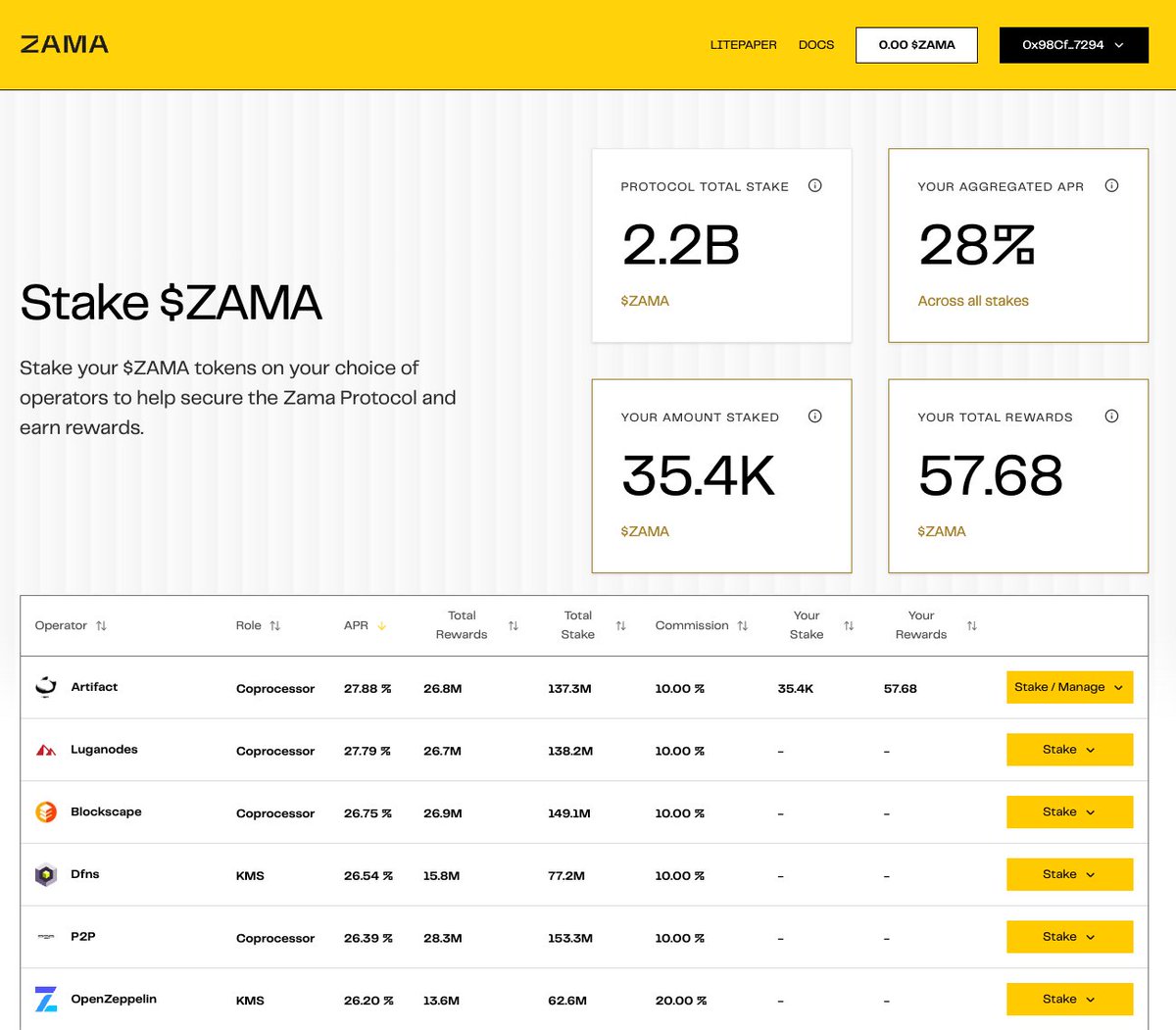Viewport: 1176px width, 1030px height.
Task: Click Artifact's 35.4K your stake value
Action: coord(795,689)
